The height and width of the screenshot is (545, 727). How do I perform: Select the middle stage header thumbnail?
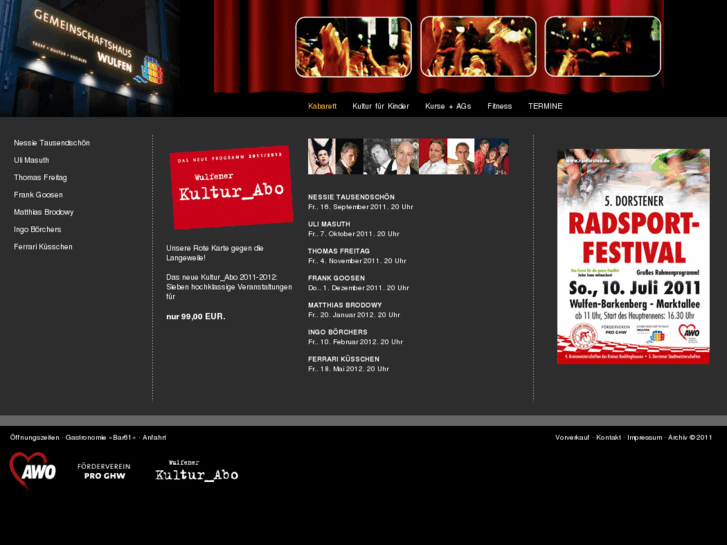(478, 47)
